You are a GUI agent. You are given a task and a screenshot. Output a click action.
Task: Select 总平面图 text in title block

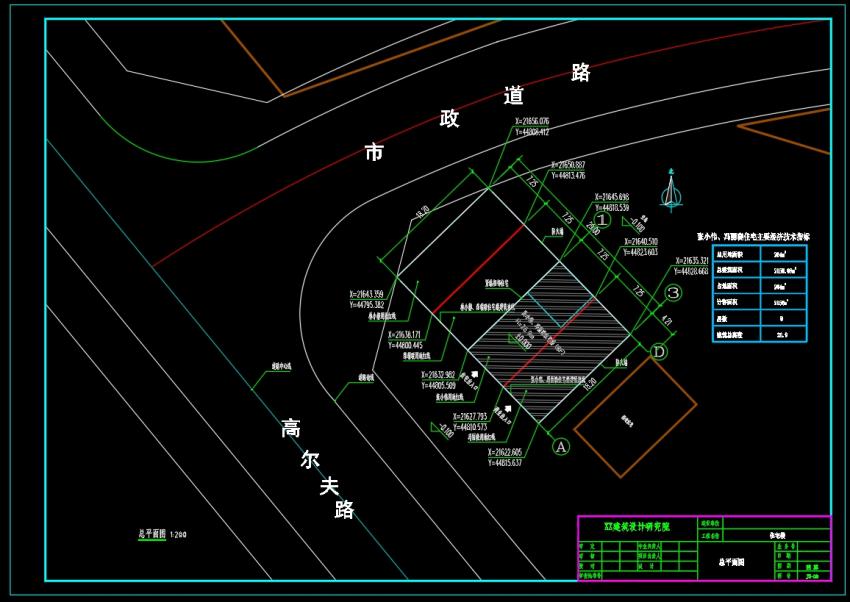coord(731,562)
